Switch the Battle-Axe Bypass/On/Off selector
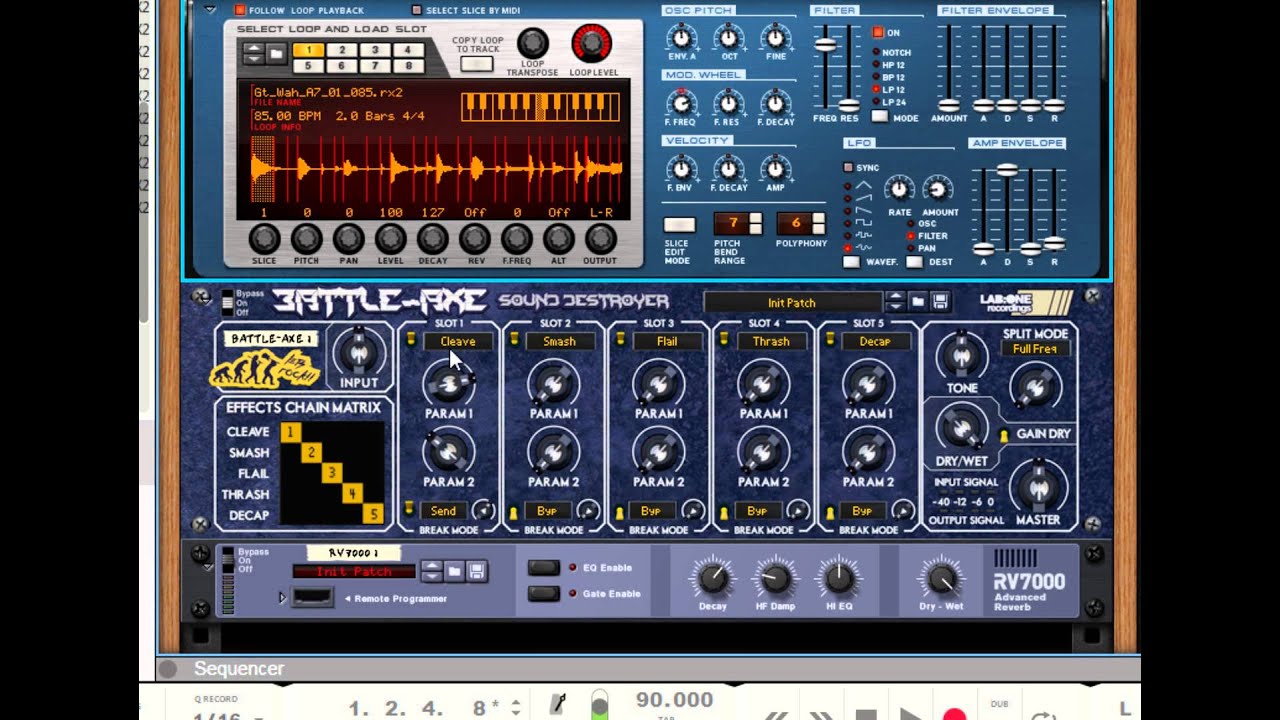 pos(228,302)
